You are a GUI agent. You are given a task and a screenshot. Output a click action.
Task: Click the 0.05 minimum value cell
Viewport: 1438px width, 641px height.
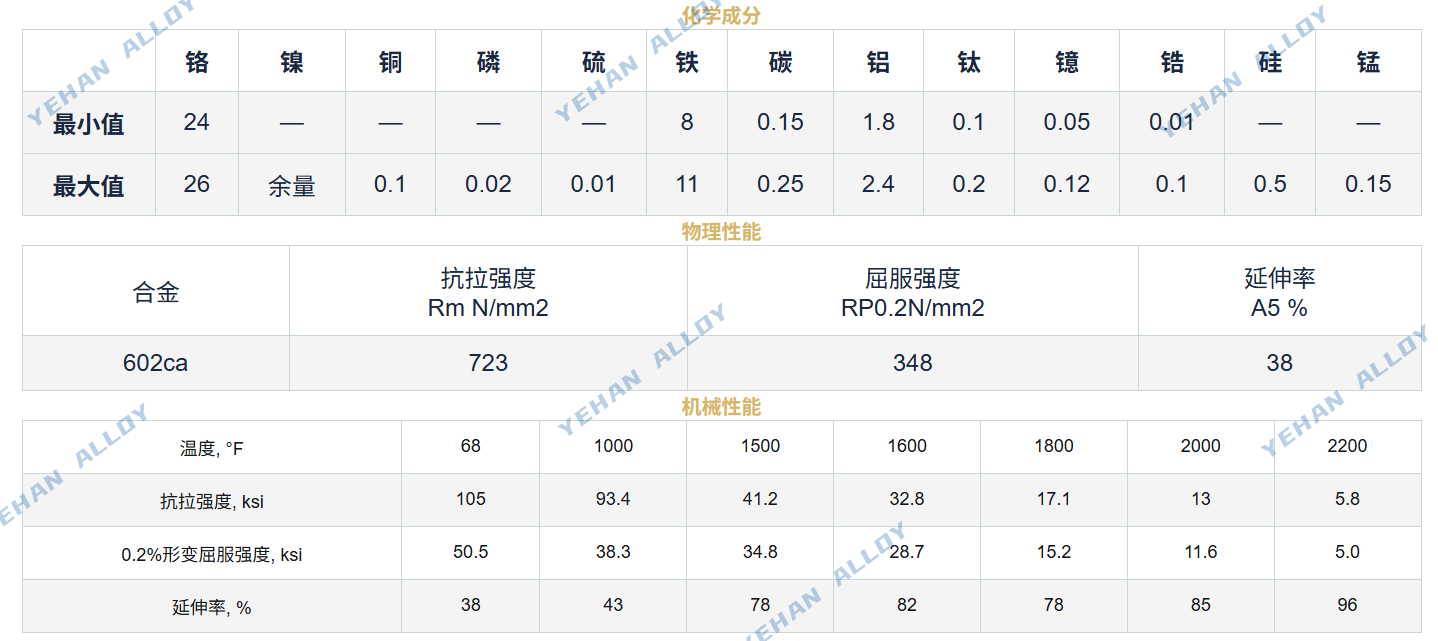[1067, 122]
